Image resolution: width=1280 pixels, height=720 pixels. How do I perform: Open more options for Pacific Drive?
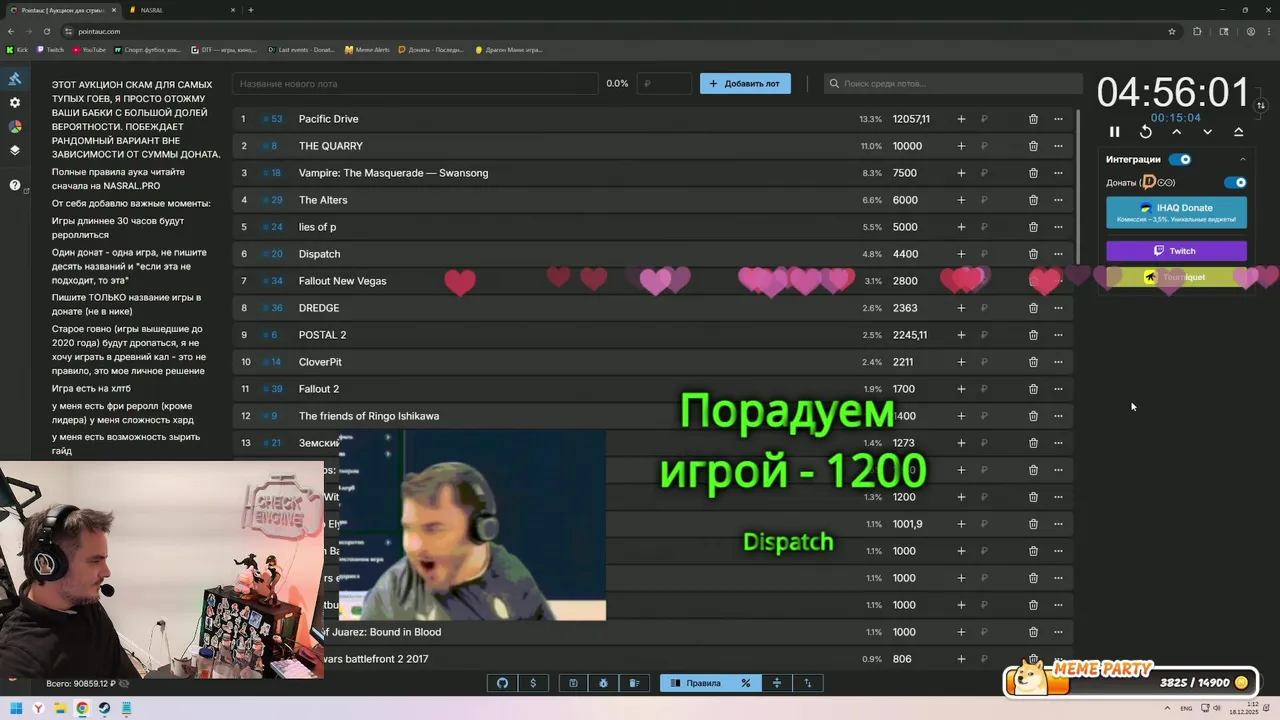tap(1058, 119)
